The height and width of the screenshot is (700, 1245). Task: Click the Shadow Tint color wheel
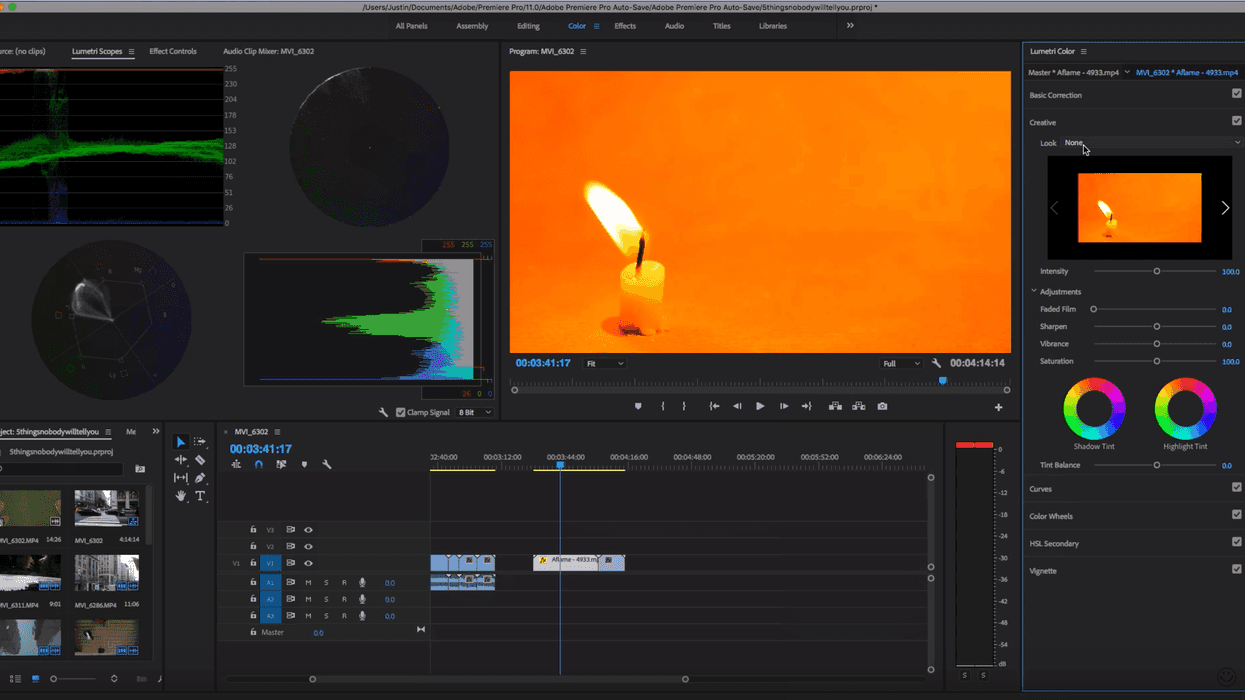1094,408
